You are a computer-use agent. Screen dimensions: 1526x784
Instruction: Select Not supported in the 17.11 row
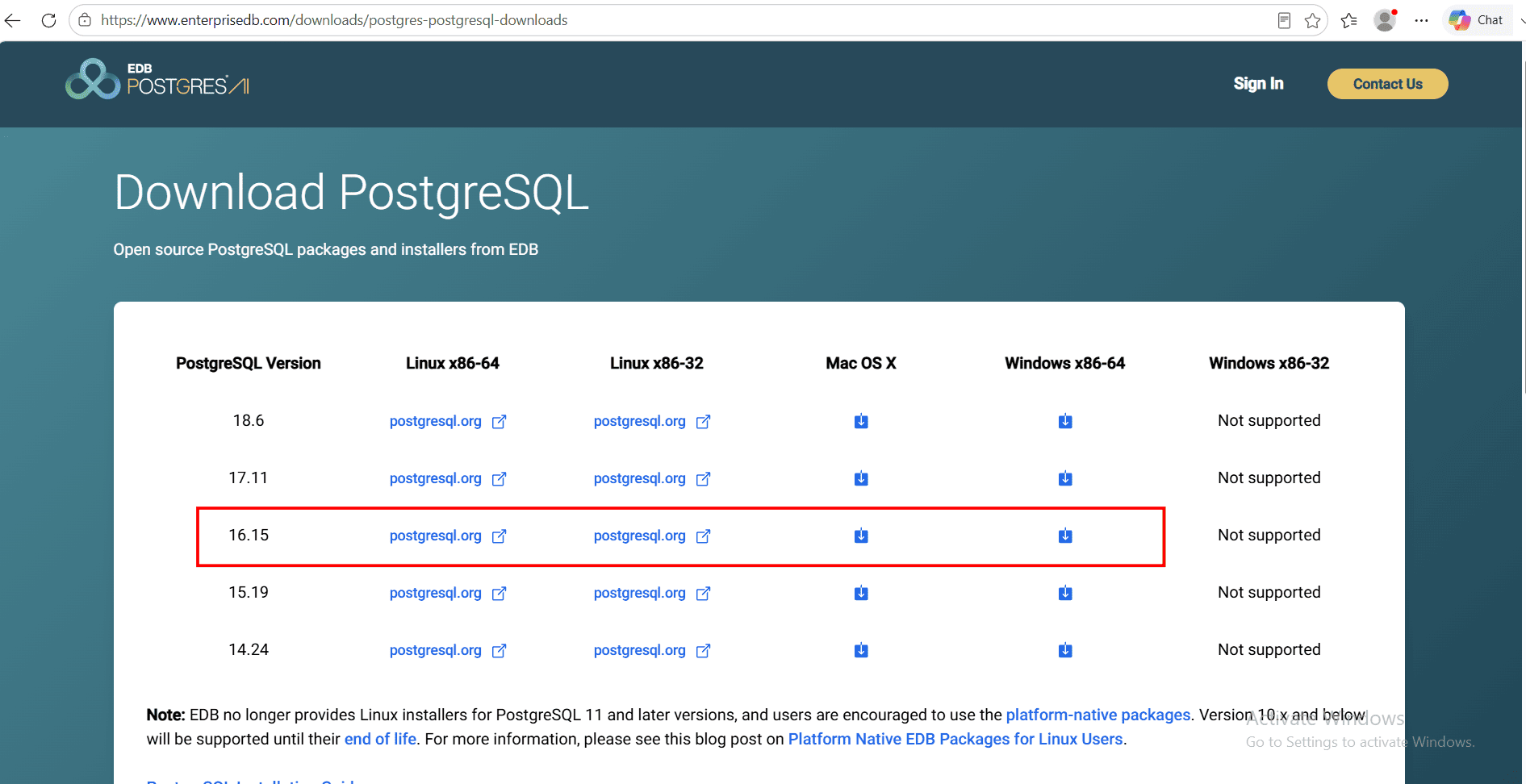coord(1269,477)
